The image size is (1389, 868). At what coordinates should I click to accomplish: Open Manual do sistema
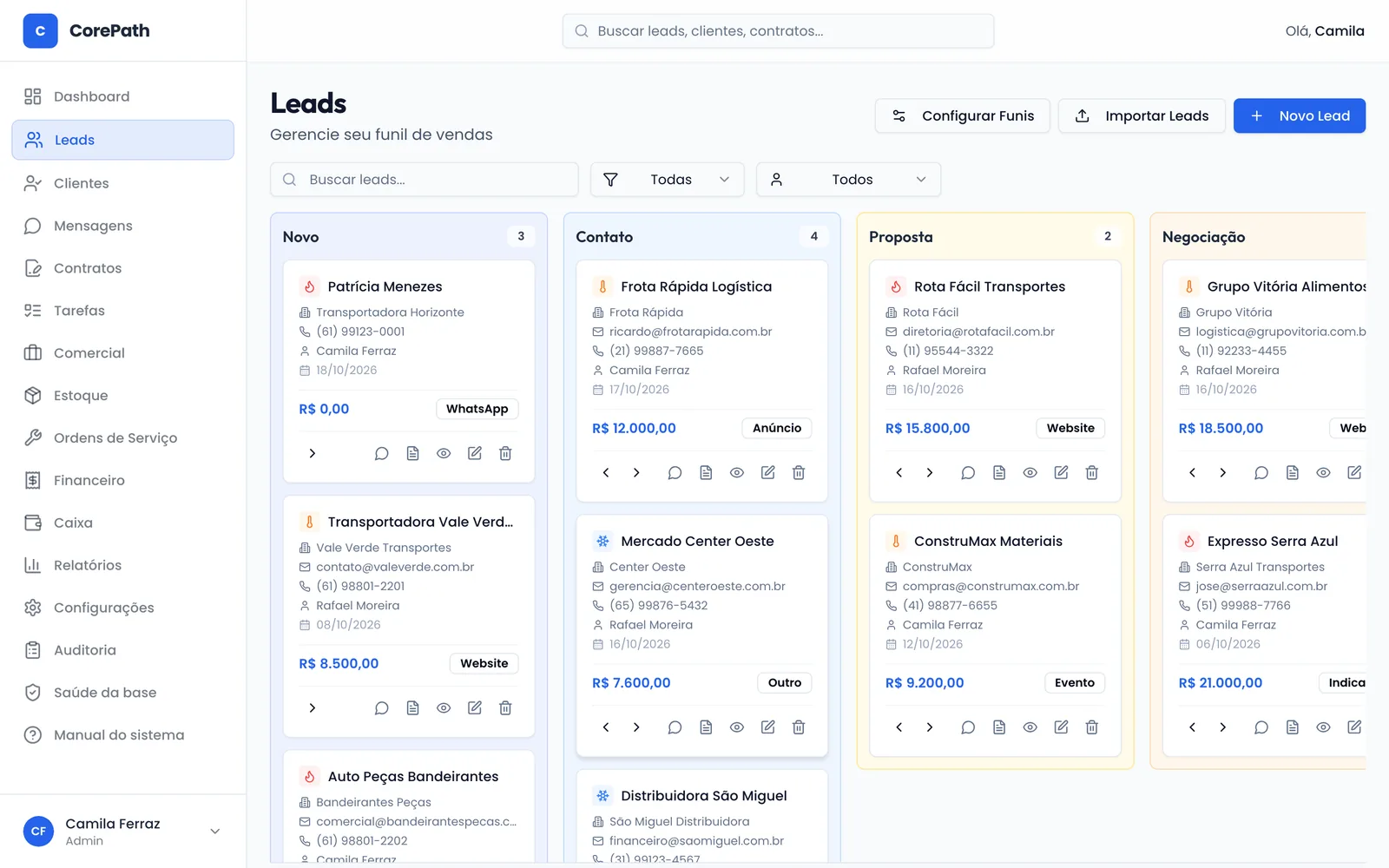point(122,735)
